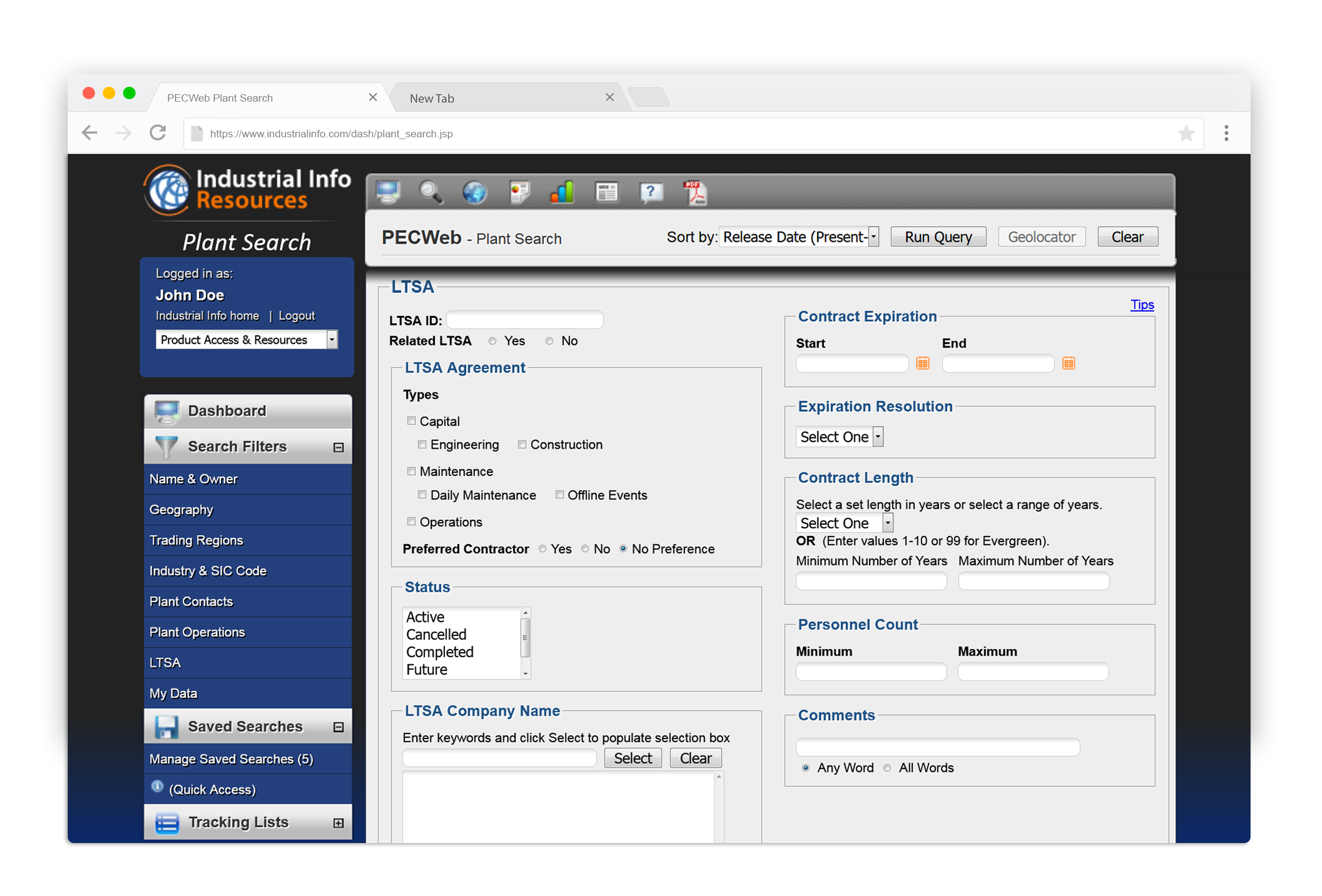Select Yes for Related LTSA
The image size is (1322, 896).
tap(492, 341)
